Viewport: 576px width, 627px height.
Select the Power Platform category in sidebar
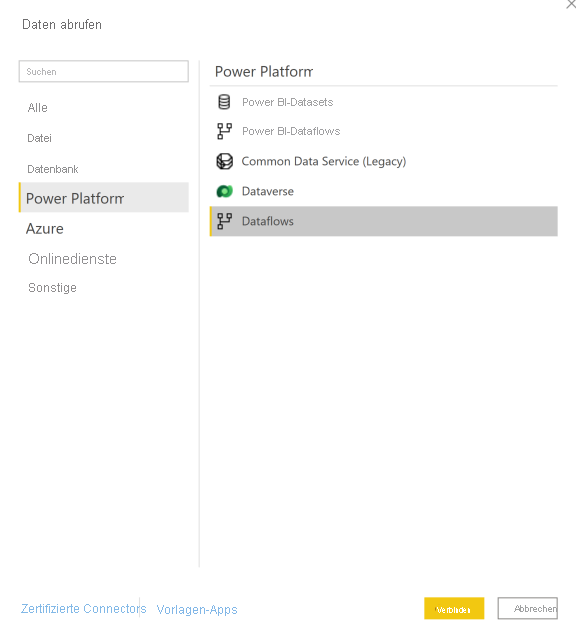pos(104,198)
